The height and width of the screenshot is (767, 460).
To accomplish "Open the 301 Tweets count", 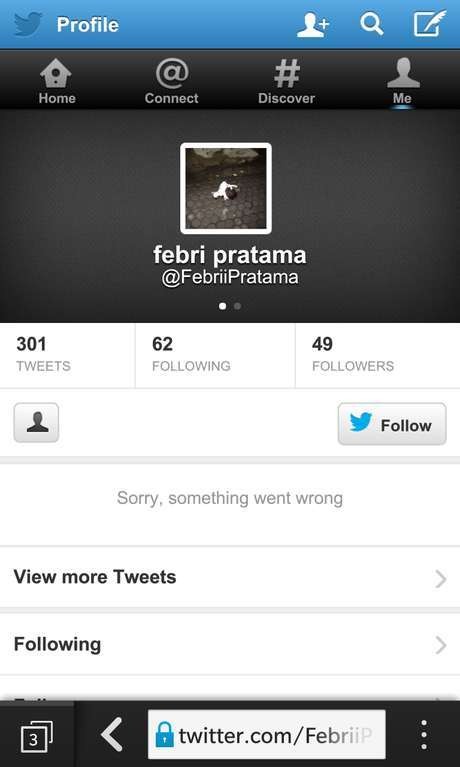I will [x=68, y=355].
